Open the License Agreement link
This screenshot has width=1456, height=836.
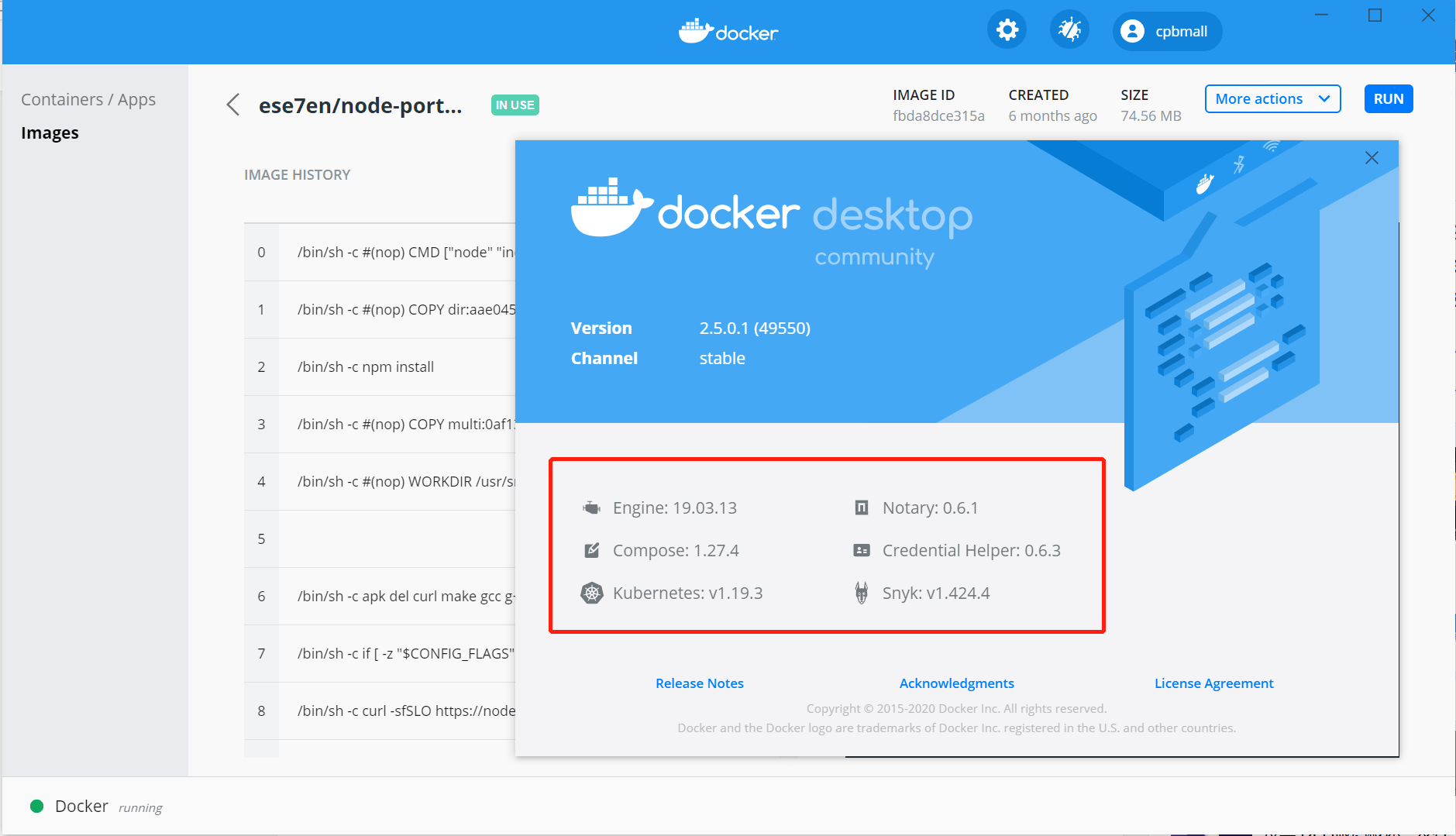point(1213,683)
